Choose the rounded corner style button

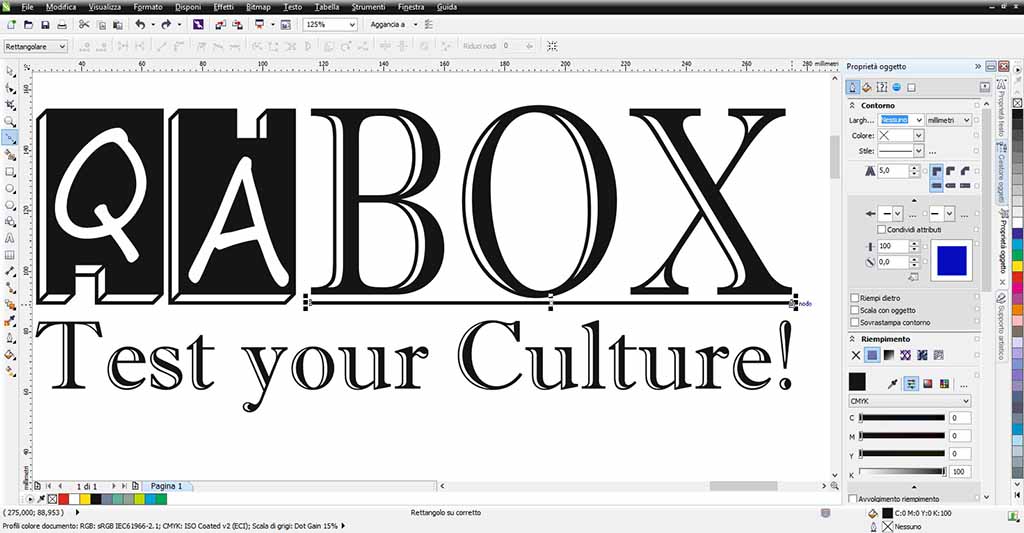tap(950, 171)
